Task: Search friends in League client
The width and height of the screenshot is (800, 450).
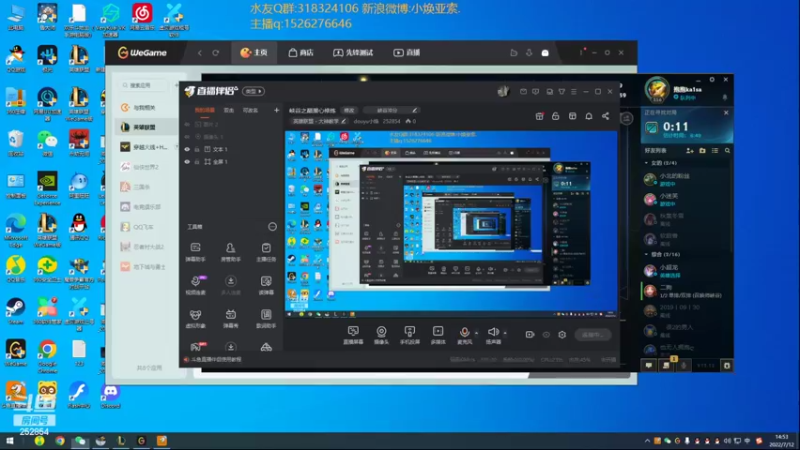Action: tap(728, 151)
